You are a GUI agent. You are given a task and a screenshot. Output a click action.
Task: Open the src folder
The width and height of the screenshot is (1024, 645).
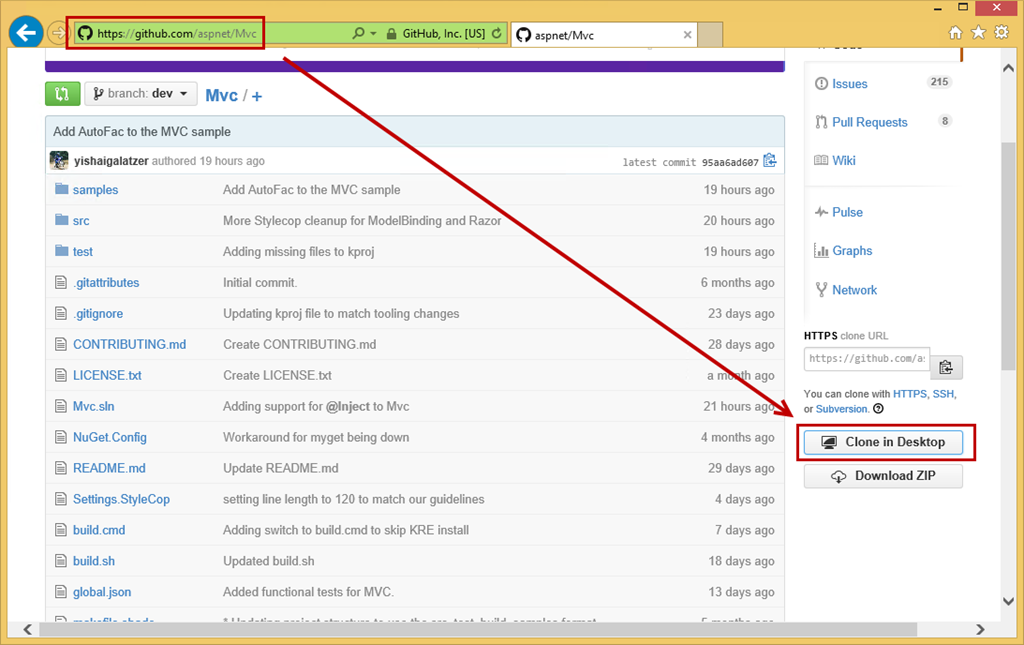[81, 221]
